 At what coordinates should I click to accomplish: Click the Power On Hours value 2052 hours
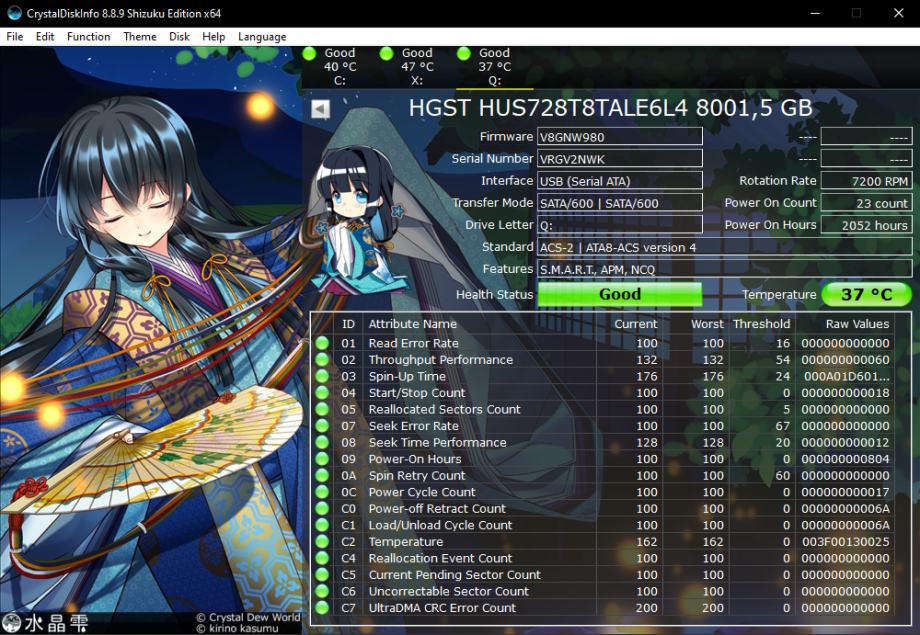pos(866,225)
